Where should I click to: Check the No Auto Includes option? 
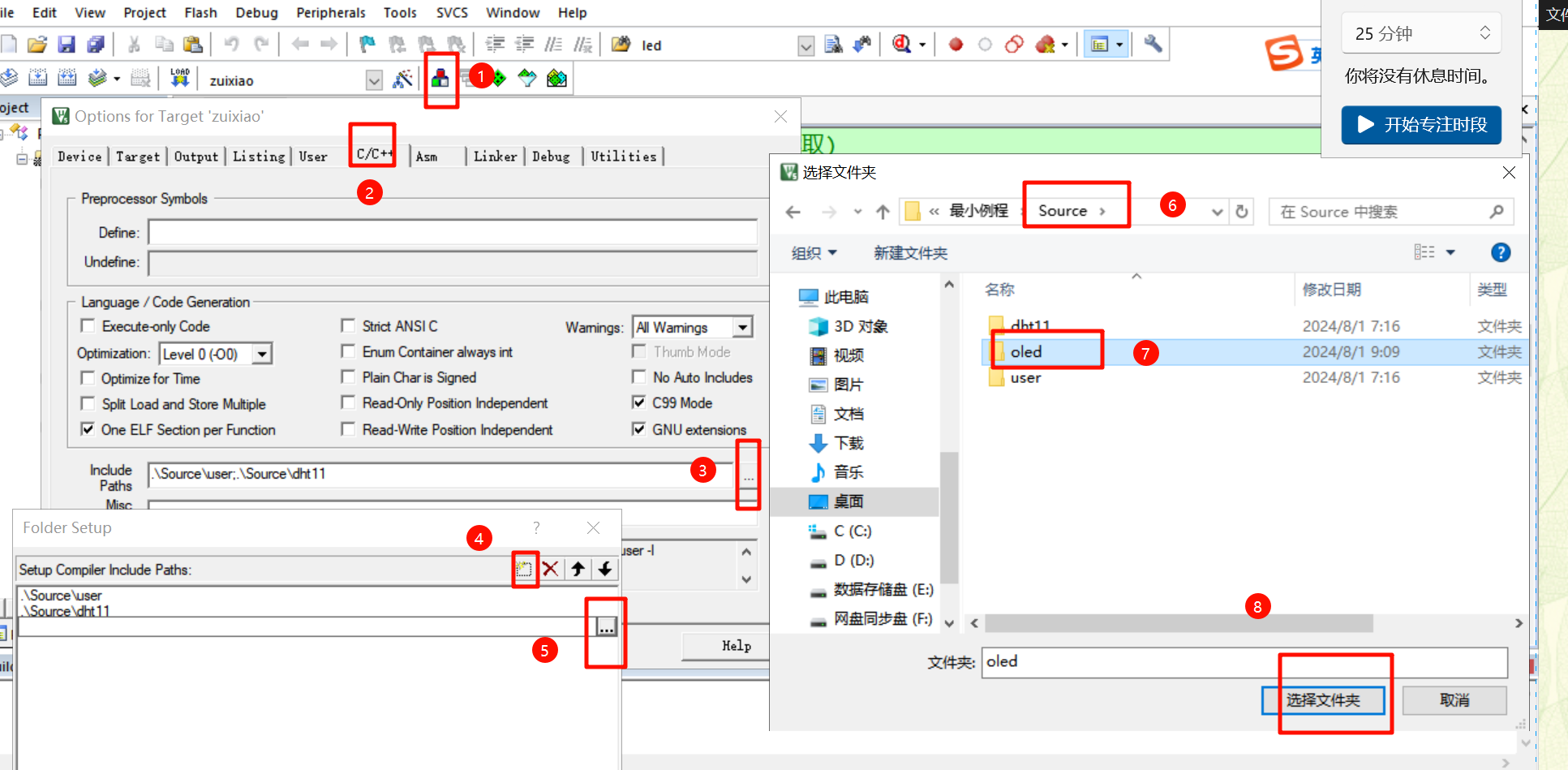coord(639,376)
